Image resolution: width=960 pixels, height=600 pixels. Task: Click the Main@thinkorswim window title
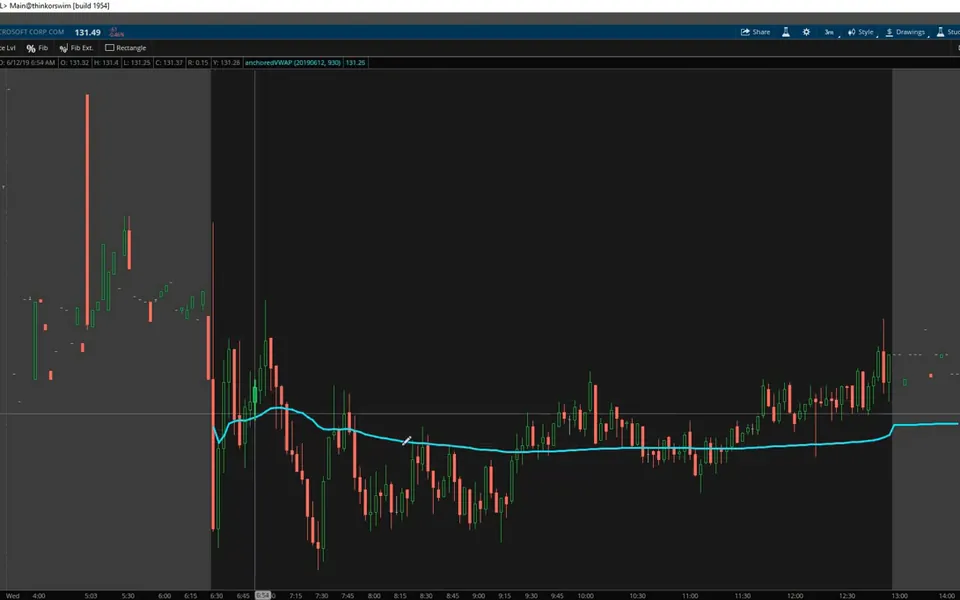pos(58,6)
